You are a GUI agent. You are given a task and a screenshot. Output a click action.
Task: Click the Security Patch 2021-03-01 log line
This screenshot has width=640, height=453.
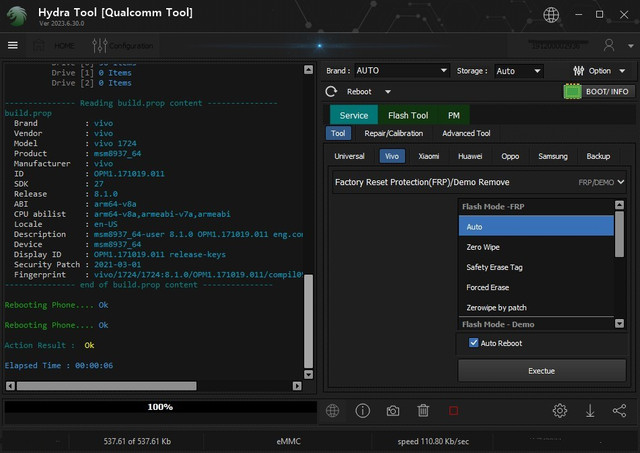pyautogui.click(x=78, y=264)
